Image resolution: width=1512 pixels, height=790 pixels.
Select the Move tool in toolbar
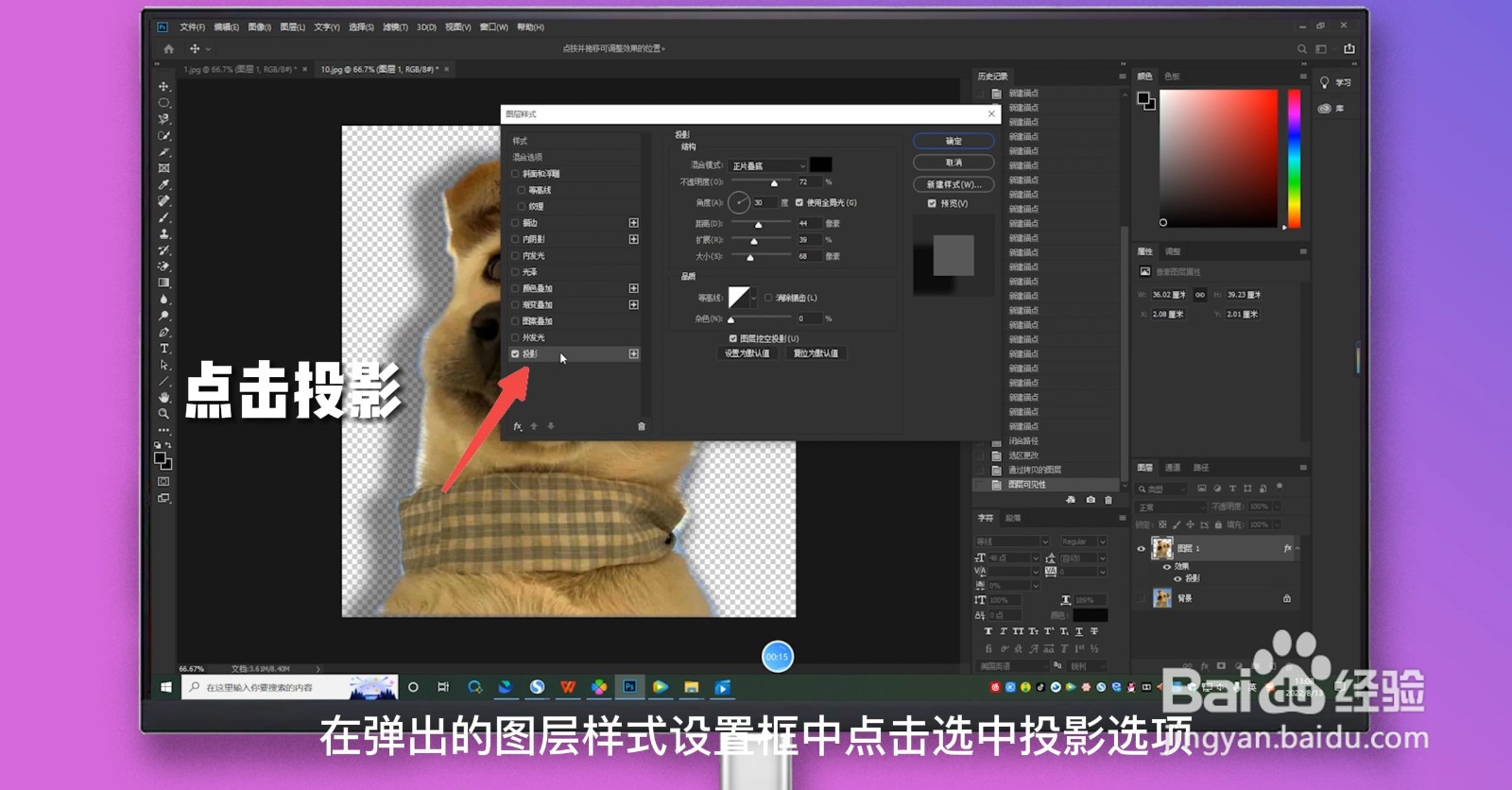click(x=163, y=86)
